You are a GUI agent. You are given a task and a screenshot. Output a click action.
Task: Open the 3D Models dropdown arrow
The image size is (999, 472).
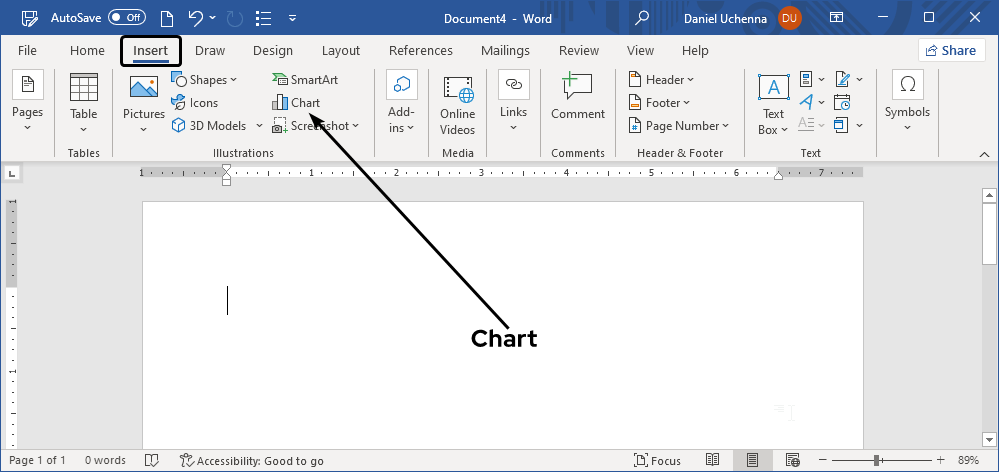[x=259, y=125]
